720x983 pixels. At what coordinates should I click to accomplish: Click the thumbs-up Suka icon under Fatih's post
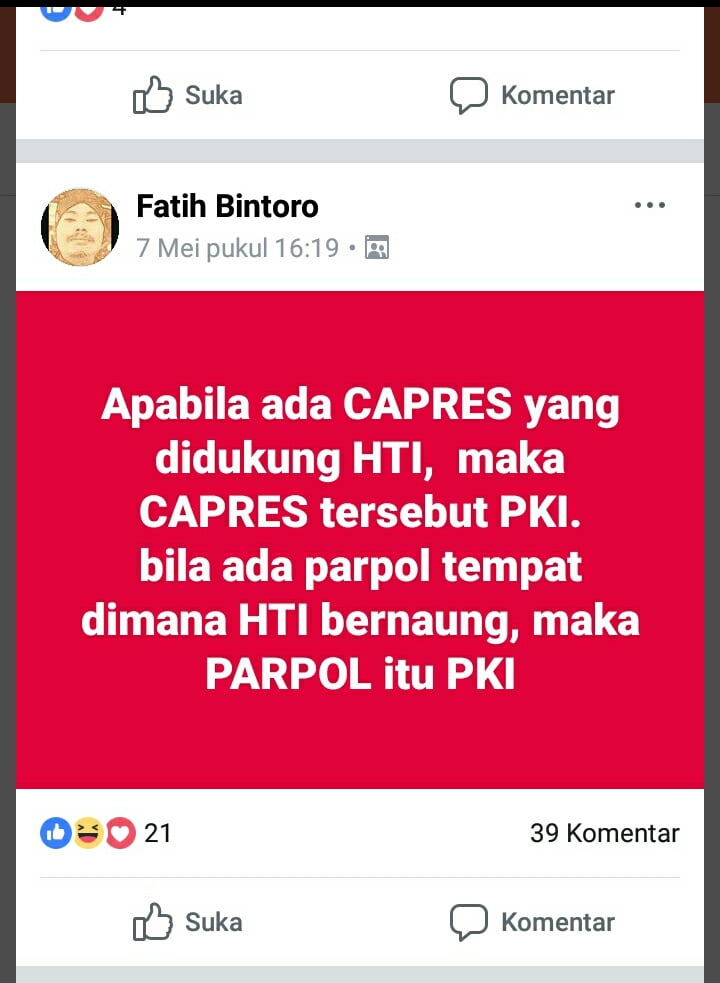click(152, 922)
